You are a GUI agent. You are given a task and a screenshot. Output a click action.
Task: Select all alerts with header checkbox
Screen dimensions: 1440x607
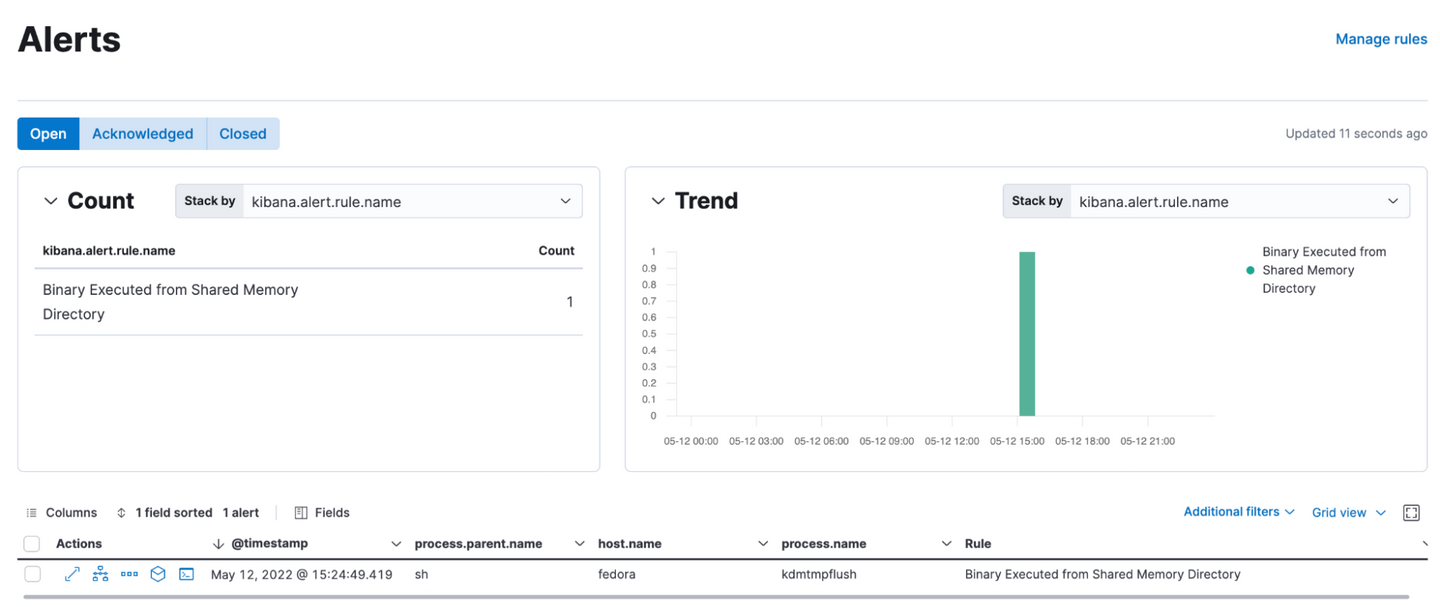[x=32, y=544]
